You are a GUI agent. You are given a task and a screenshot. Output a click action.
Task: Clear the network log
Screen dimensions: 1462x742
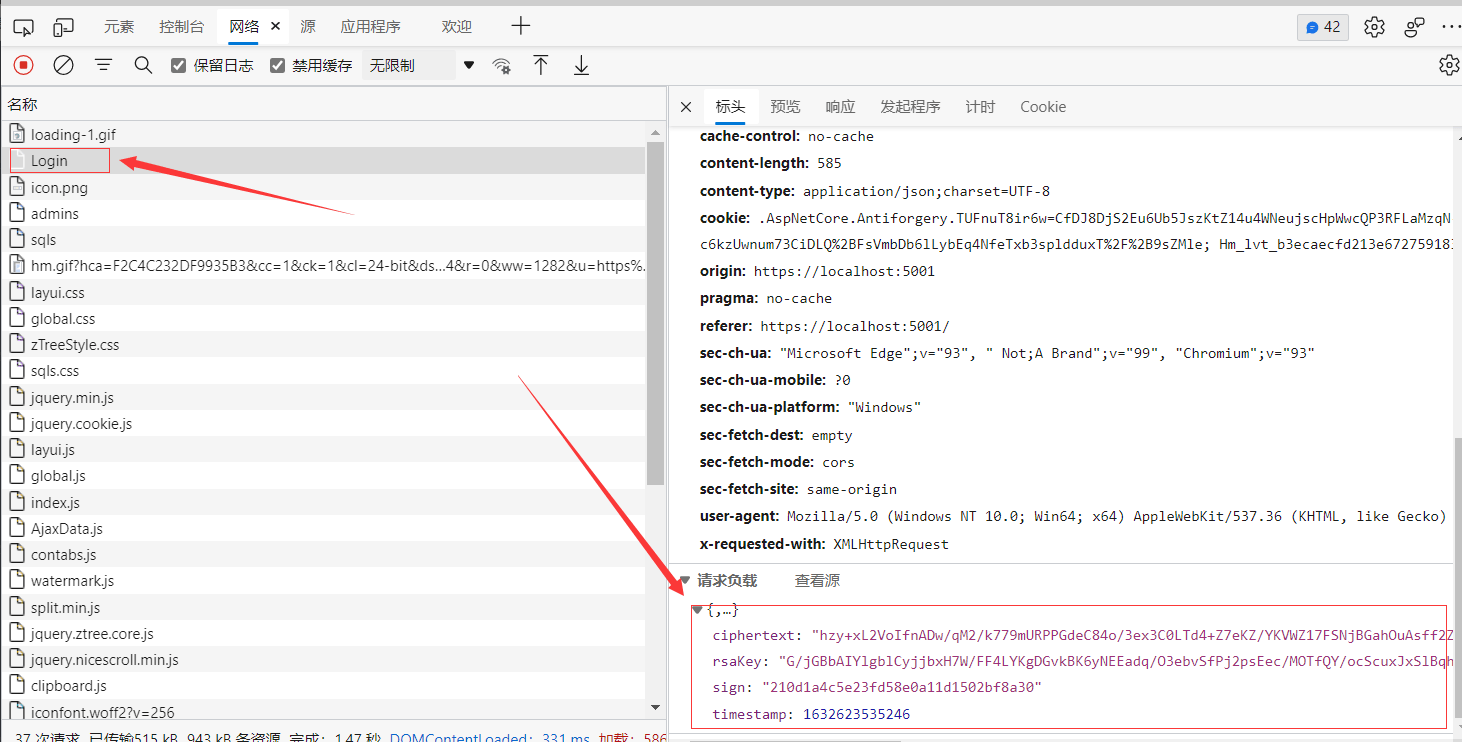pyautogui.click(x=63, y=65)
